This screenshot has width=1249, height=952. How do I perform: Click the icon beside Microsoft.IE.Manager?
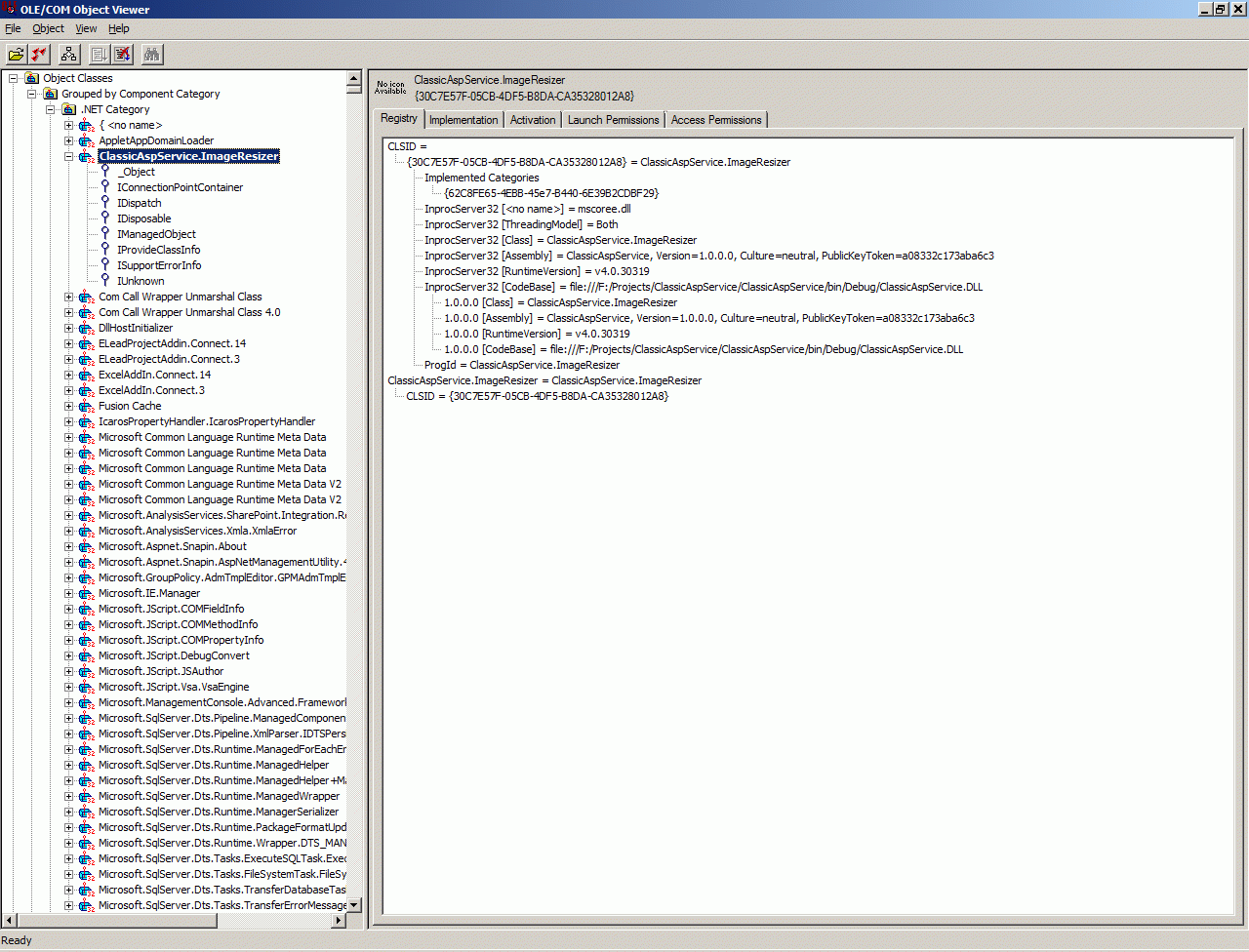(87, 593)
